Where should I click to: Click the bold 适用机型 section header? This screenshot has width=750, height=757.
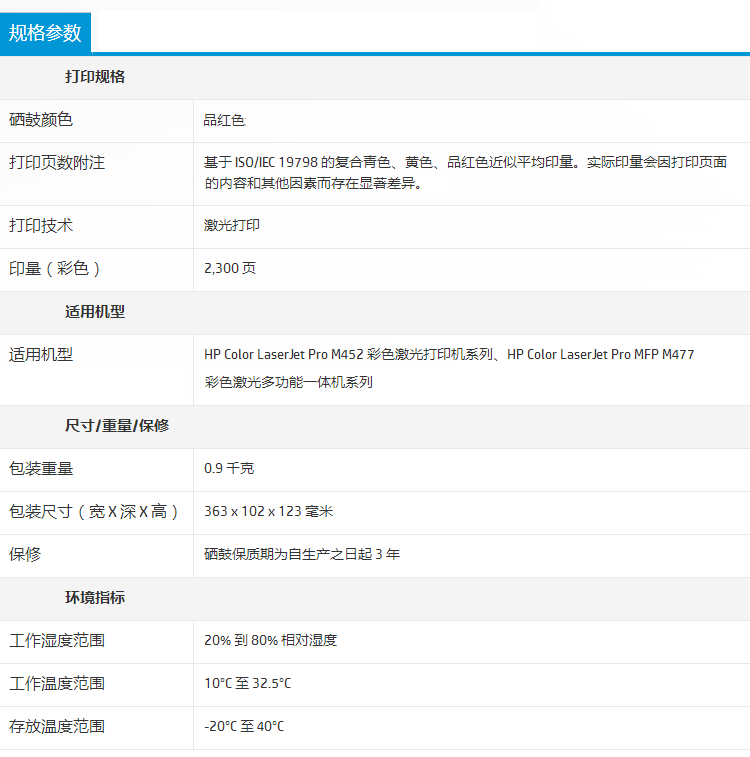click(x=95, y=312)
